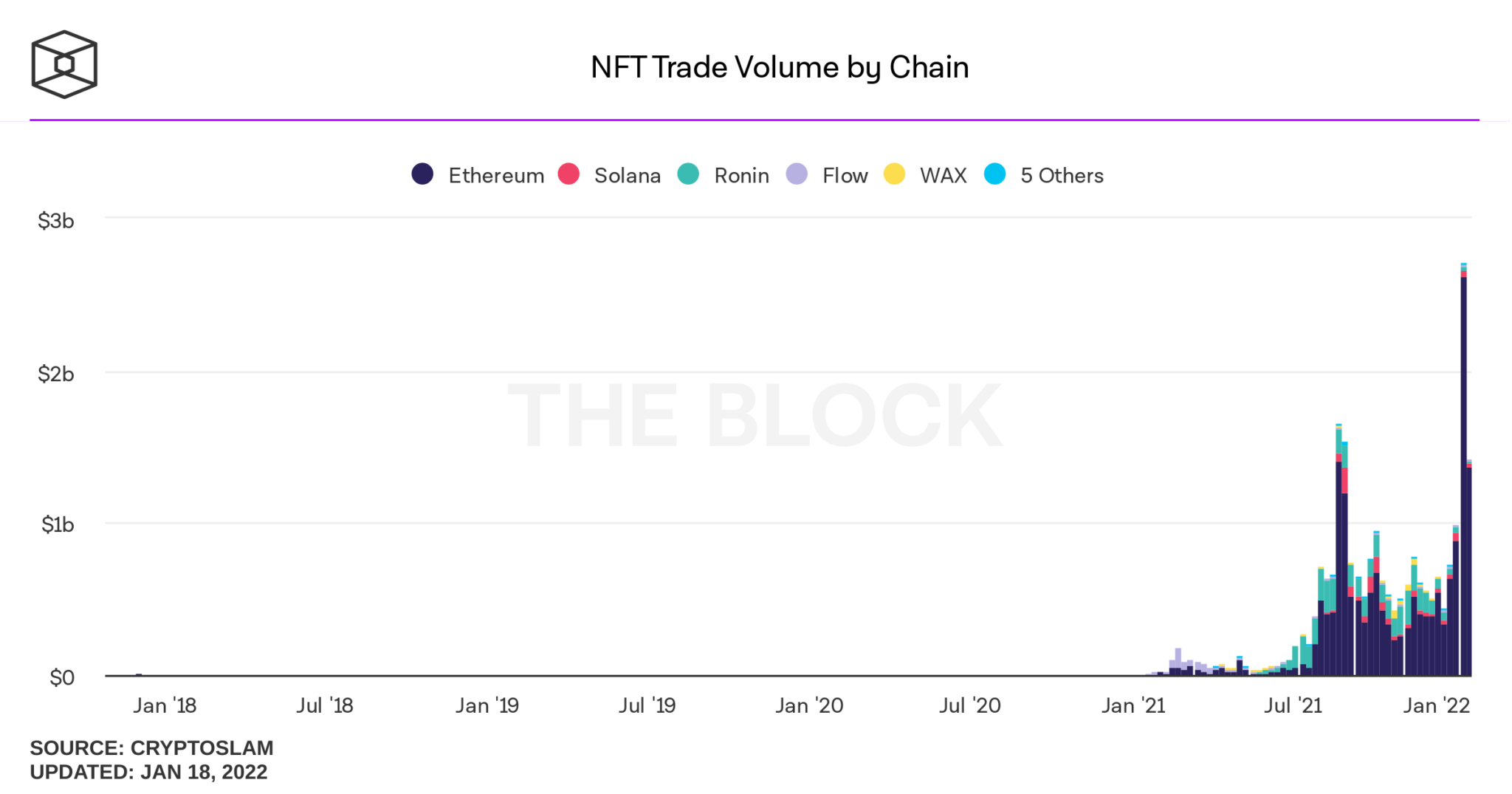
Task: Click the SOURCE: CRYPTOSLAM text
Action: pyautogui.click(x=151, y=748)
